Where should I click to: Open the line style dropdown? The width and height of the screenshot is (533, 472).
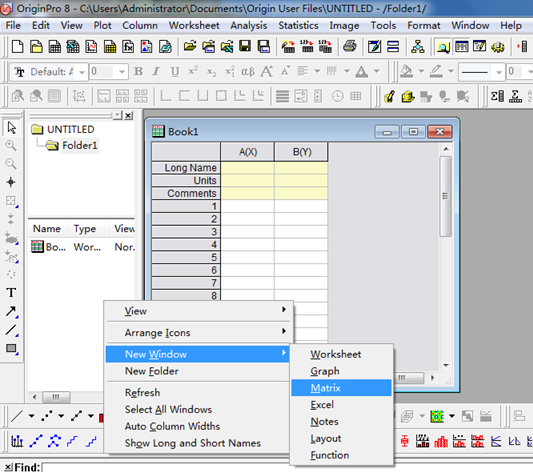pos(499,72)
